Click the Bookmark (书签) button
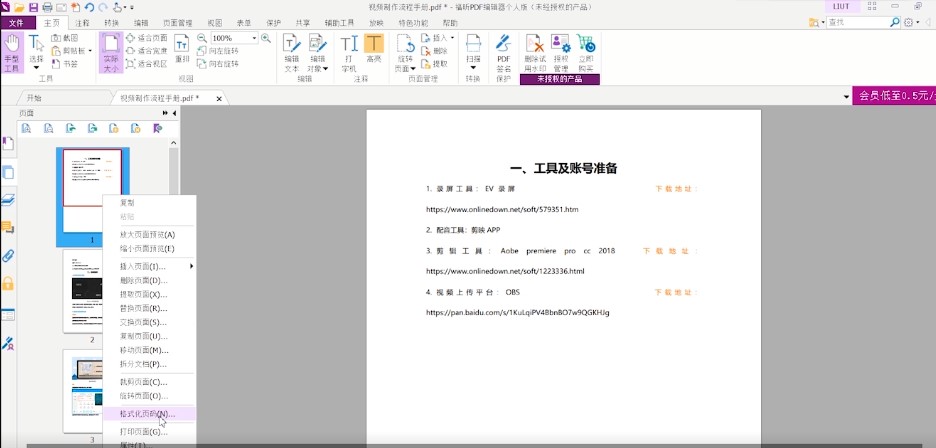936x448 pixels. (x=65, y=64)
